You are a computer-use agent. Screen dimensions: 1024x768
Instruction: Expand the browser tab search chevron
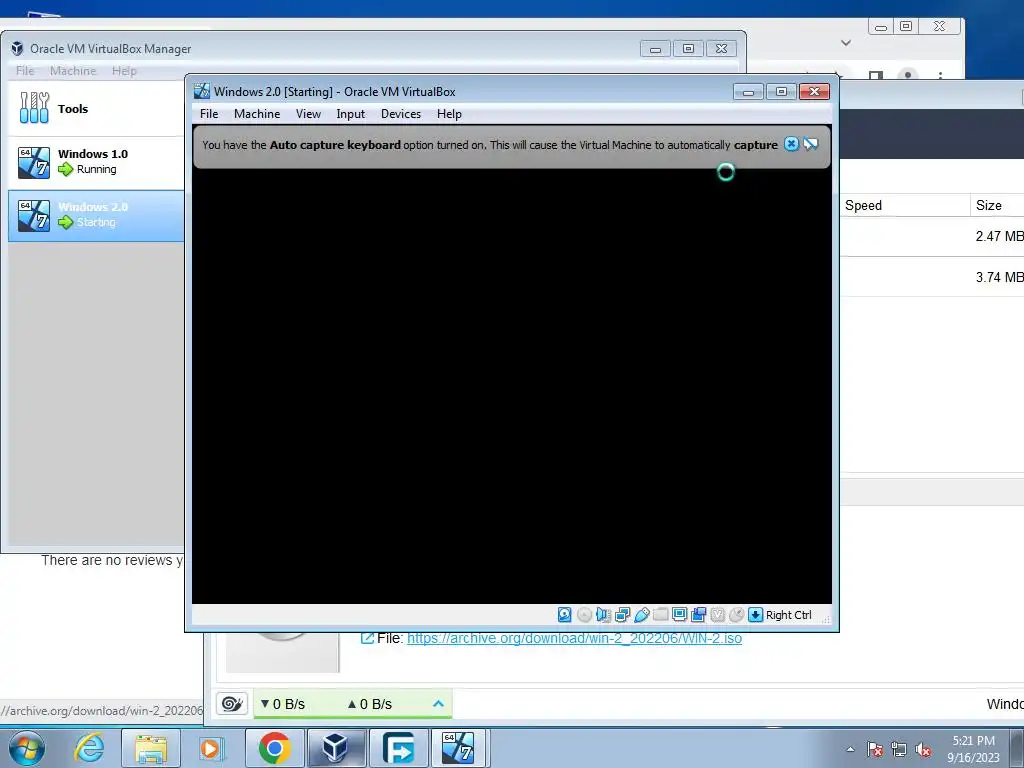[x=846, y=43]
